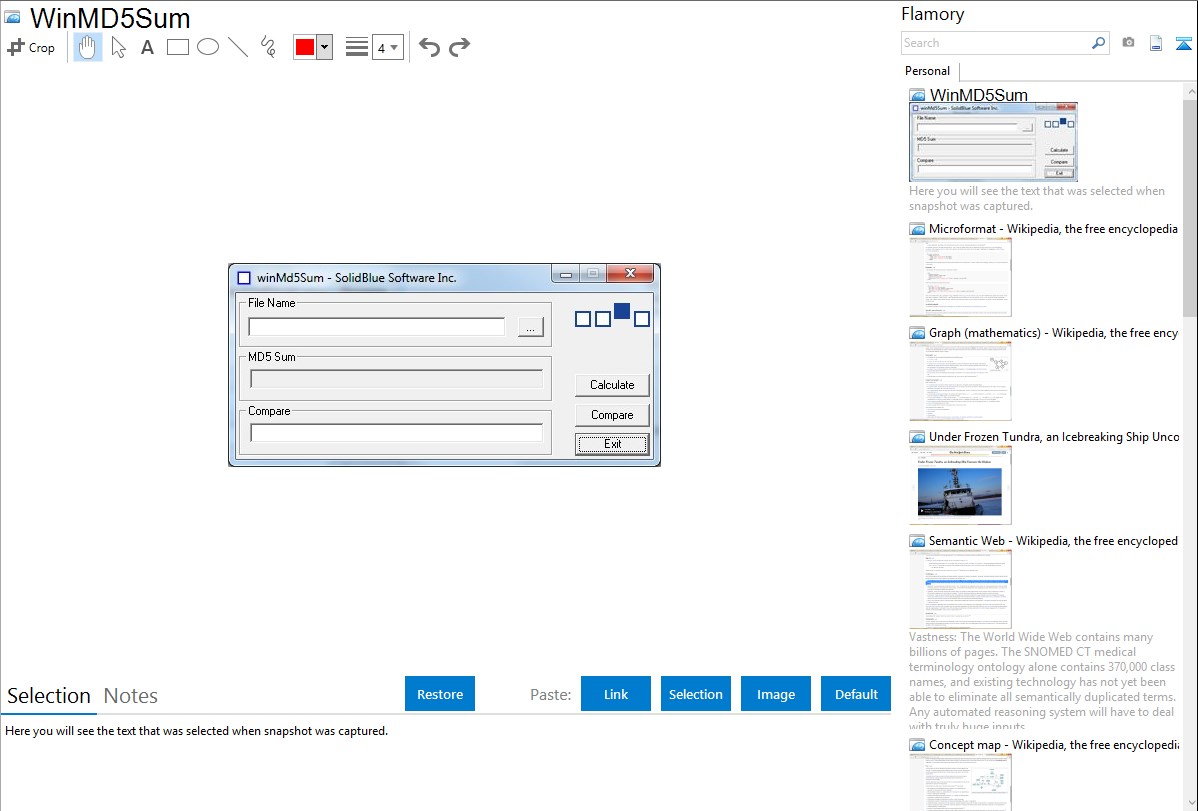Click the icon beside Graph (mathematics) title
Image resolution: width=1198 pixels, height=811 pixels.
click(x=917, y=333)
